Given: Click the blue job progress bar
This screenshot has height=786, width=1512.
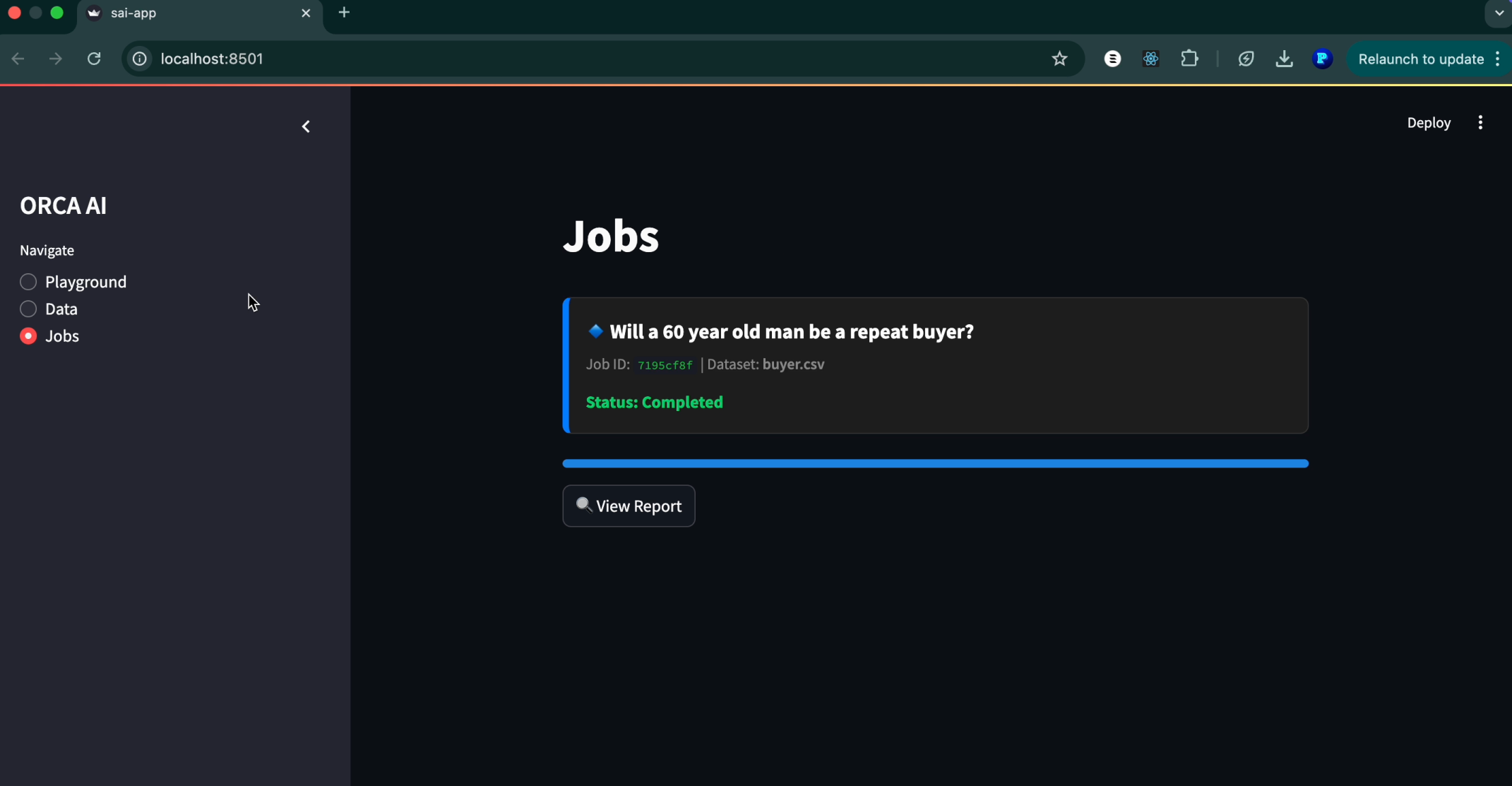Looking at the screenshot, I should pyautogui.click(x=935, y=463).
